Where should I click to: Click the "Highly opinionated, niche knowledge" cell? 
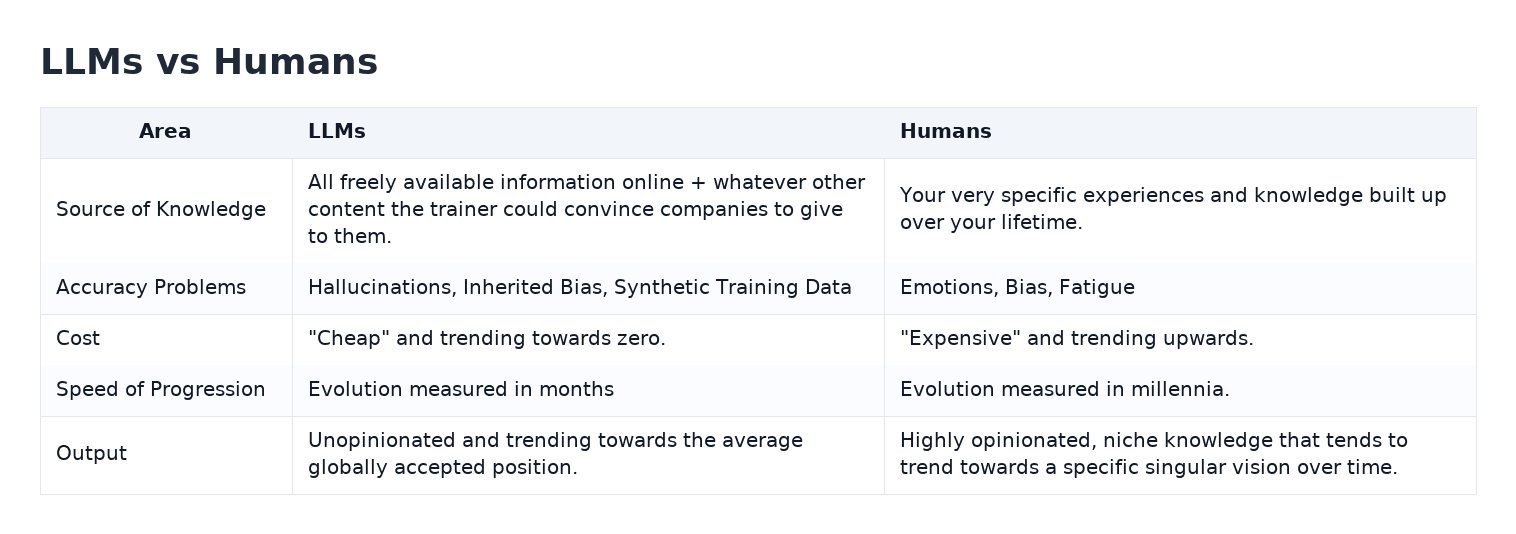1153,454
